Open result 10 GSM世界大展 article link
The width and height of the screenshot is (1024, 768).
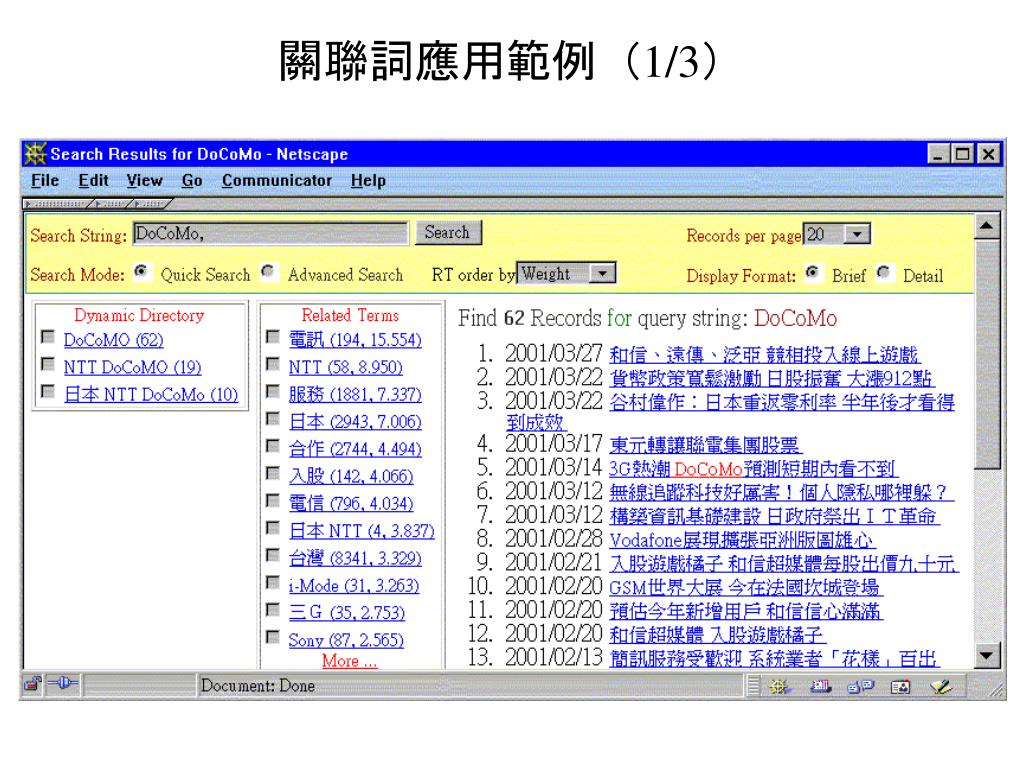pos(745,588)
